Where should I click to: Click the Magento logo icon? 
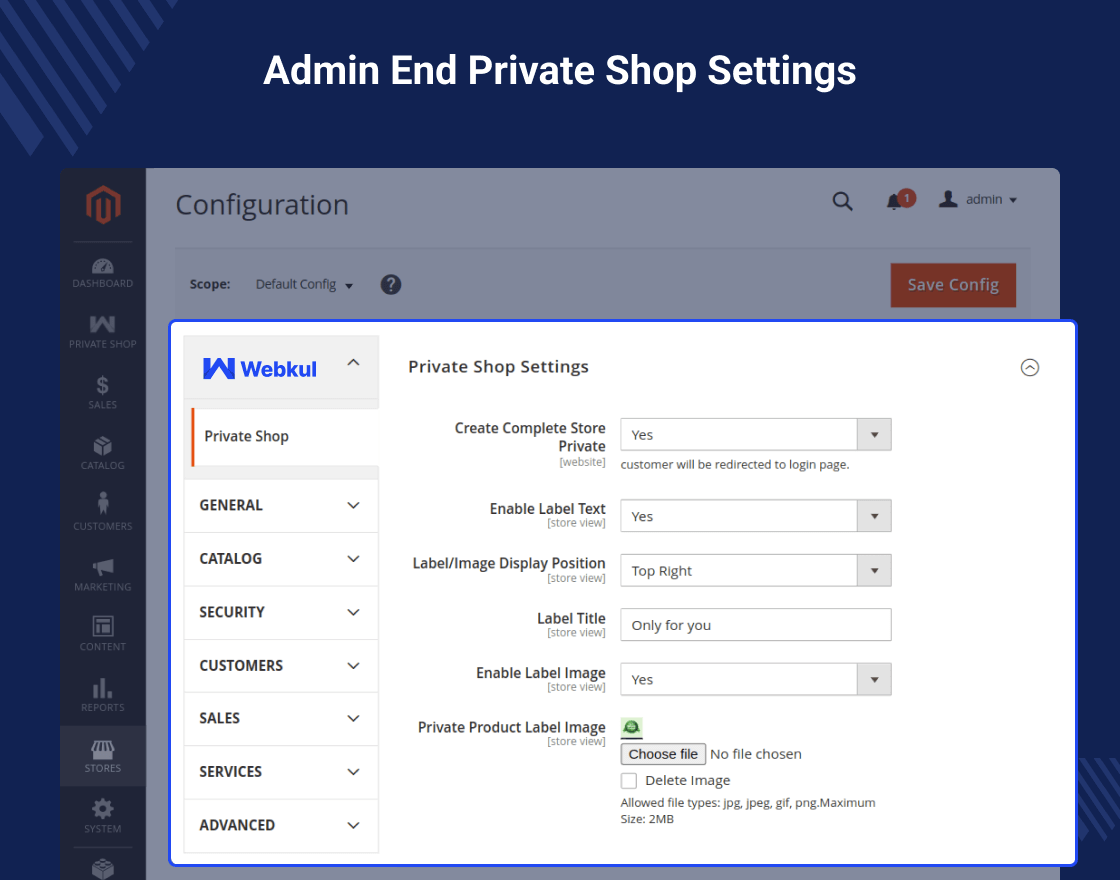[x=103, y=204]
